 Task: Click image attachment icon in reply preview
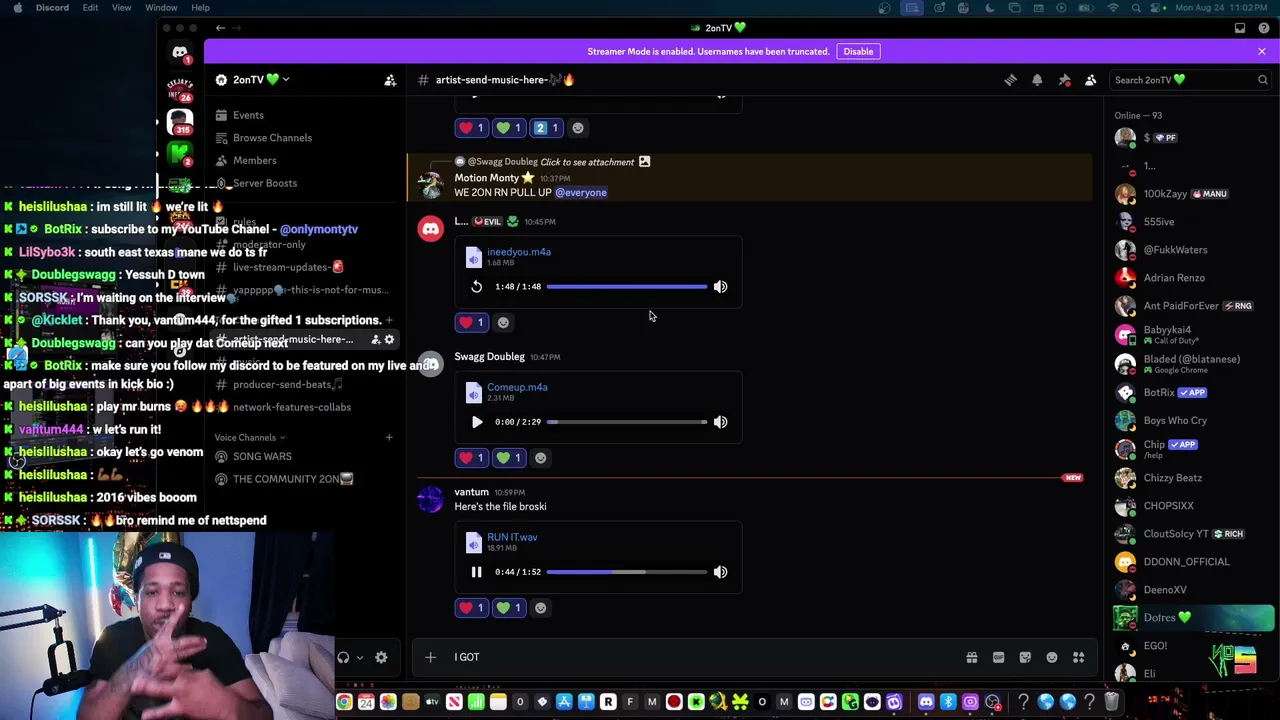(x=645, y=162)
